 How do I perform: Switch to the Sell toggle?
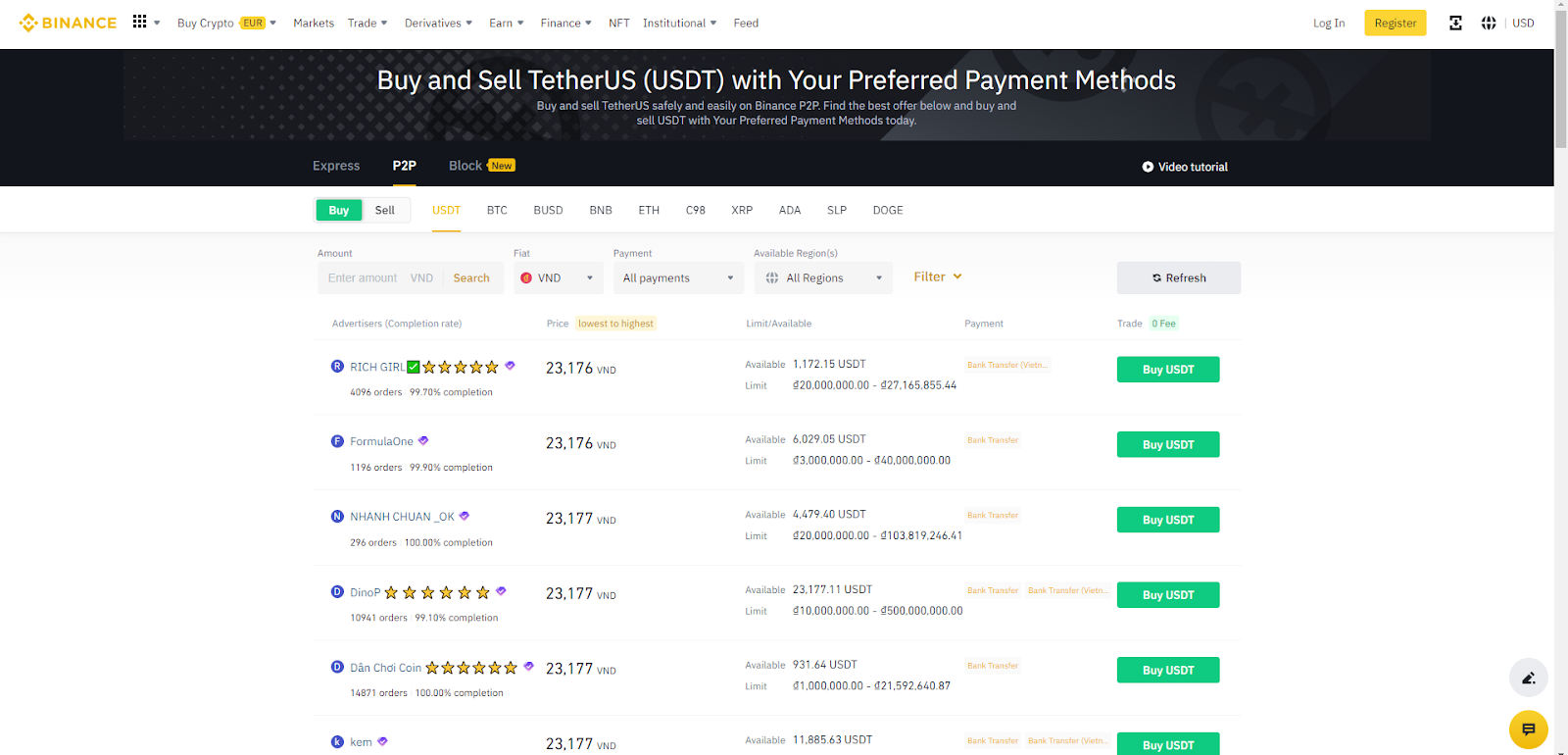coord(385,210)
